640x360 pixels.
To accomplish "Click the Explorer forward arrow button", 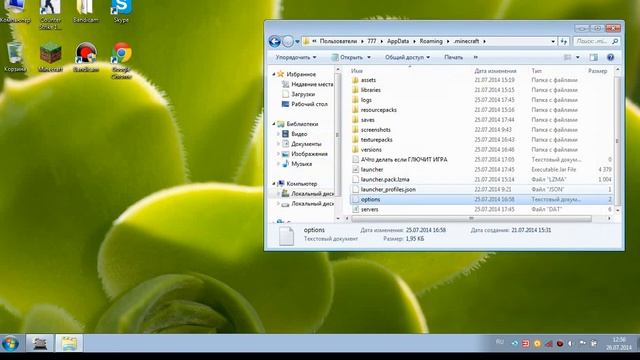I will pos(288,41).
